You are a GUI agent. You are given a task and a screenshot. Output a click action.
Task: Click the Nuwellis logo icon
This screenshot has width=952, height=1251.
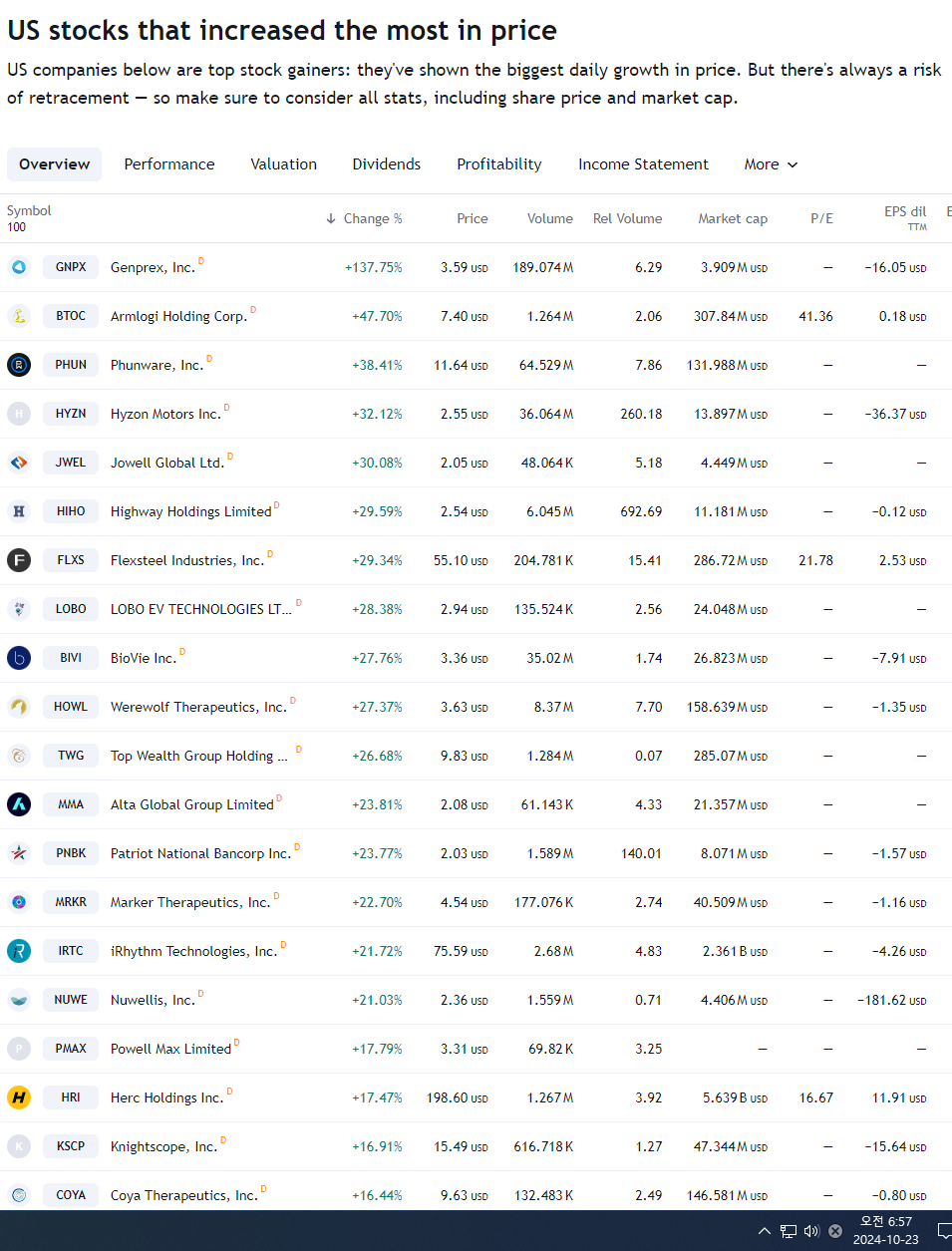click(19, 1000)
